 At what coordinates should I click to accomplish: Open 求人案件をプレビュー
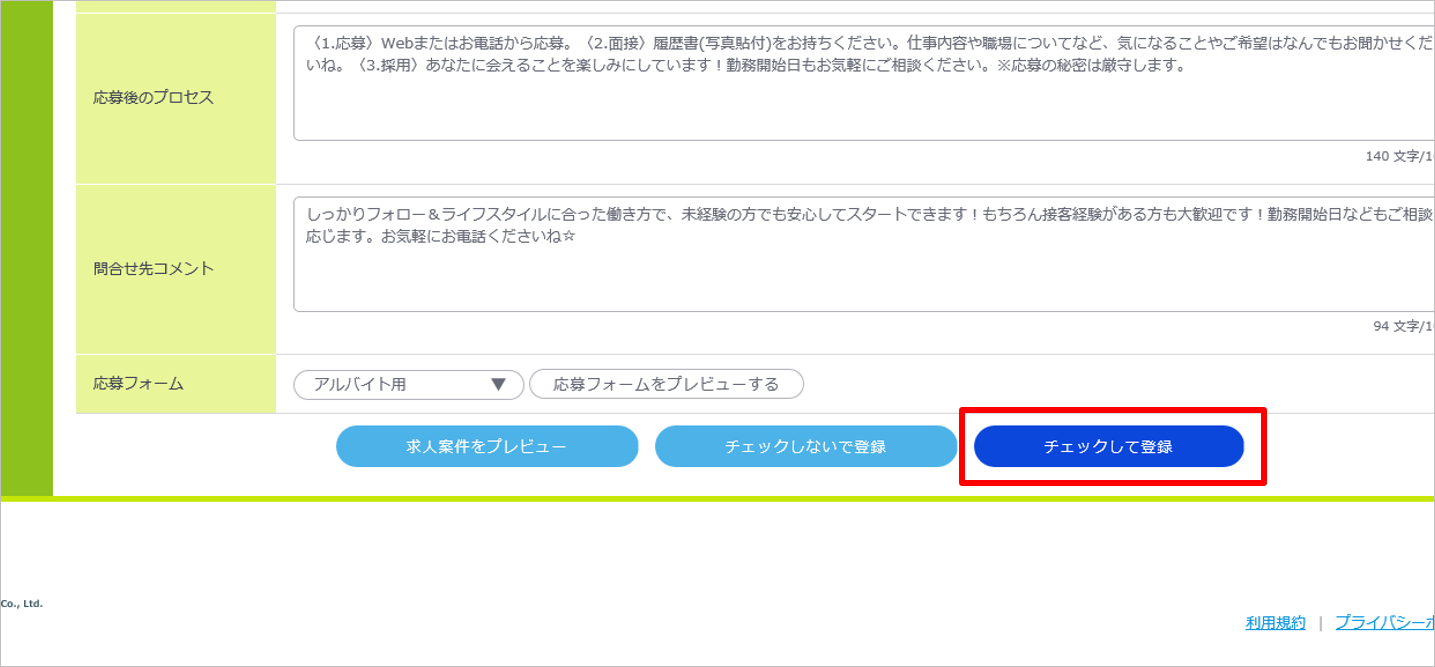486,447
